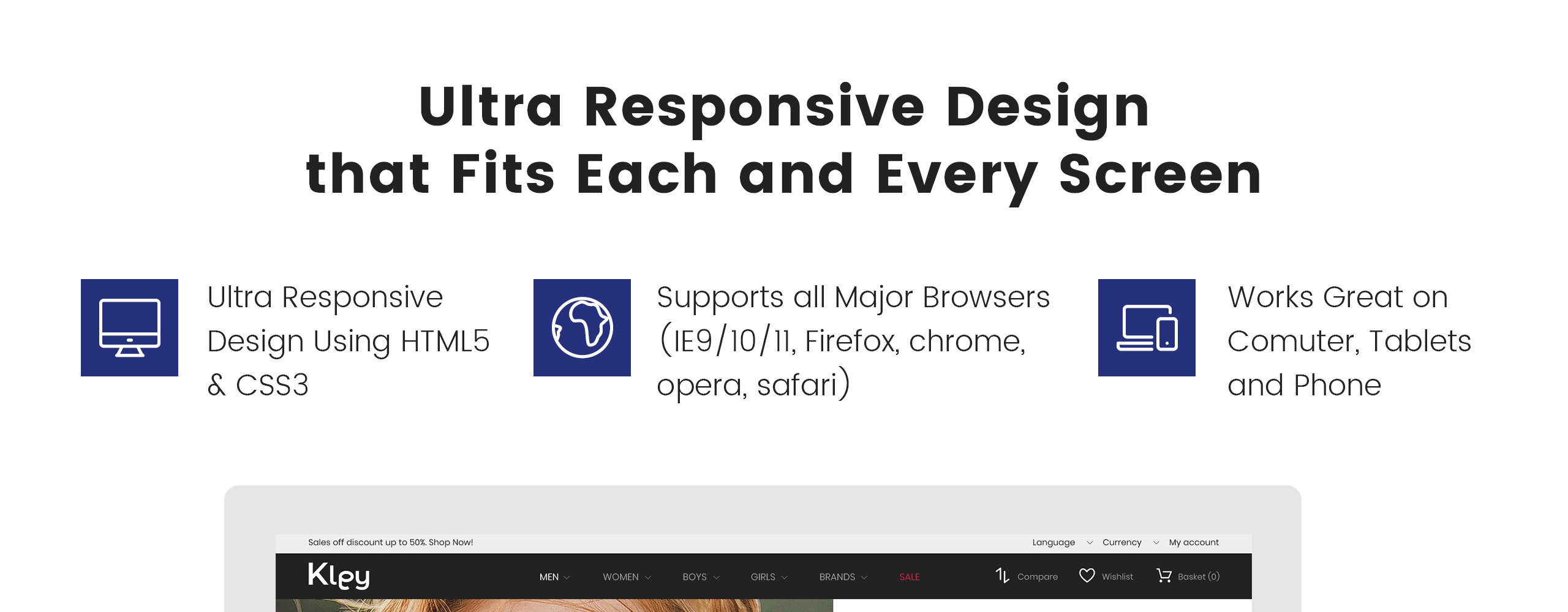Image resolution: width=1568 pixels, height=612 pixels.
Task: Open the My account link
Action: tap(1194, 542)
